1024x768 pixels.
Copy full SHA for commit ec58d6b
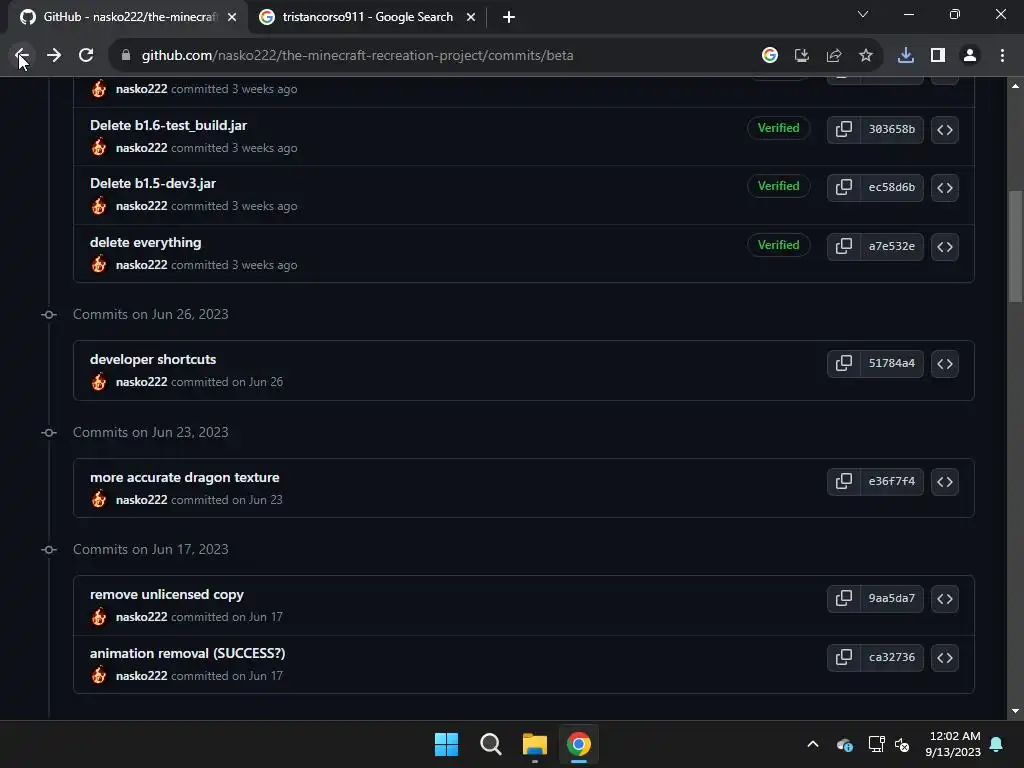tap(844, 187)
